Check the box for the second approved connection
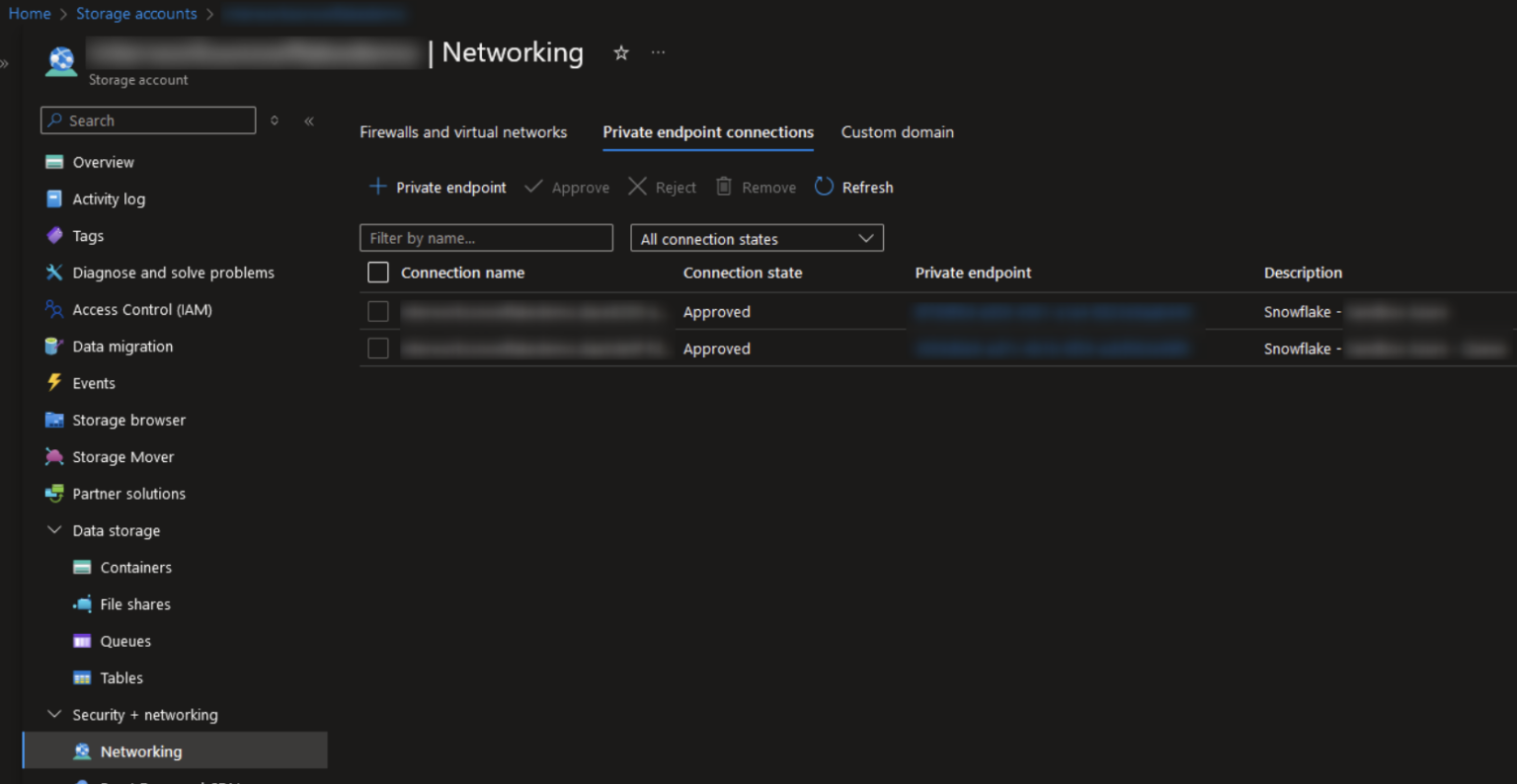1517x784 pixels. [x=378, y=348]
